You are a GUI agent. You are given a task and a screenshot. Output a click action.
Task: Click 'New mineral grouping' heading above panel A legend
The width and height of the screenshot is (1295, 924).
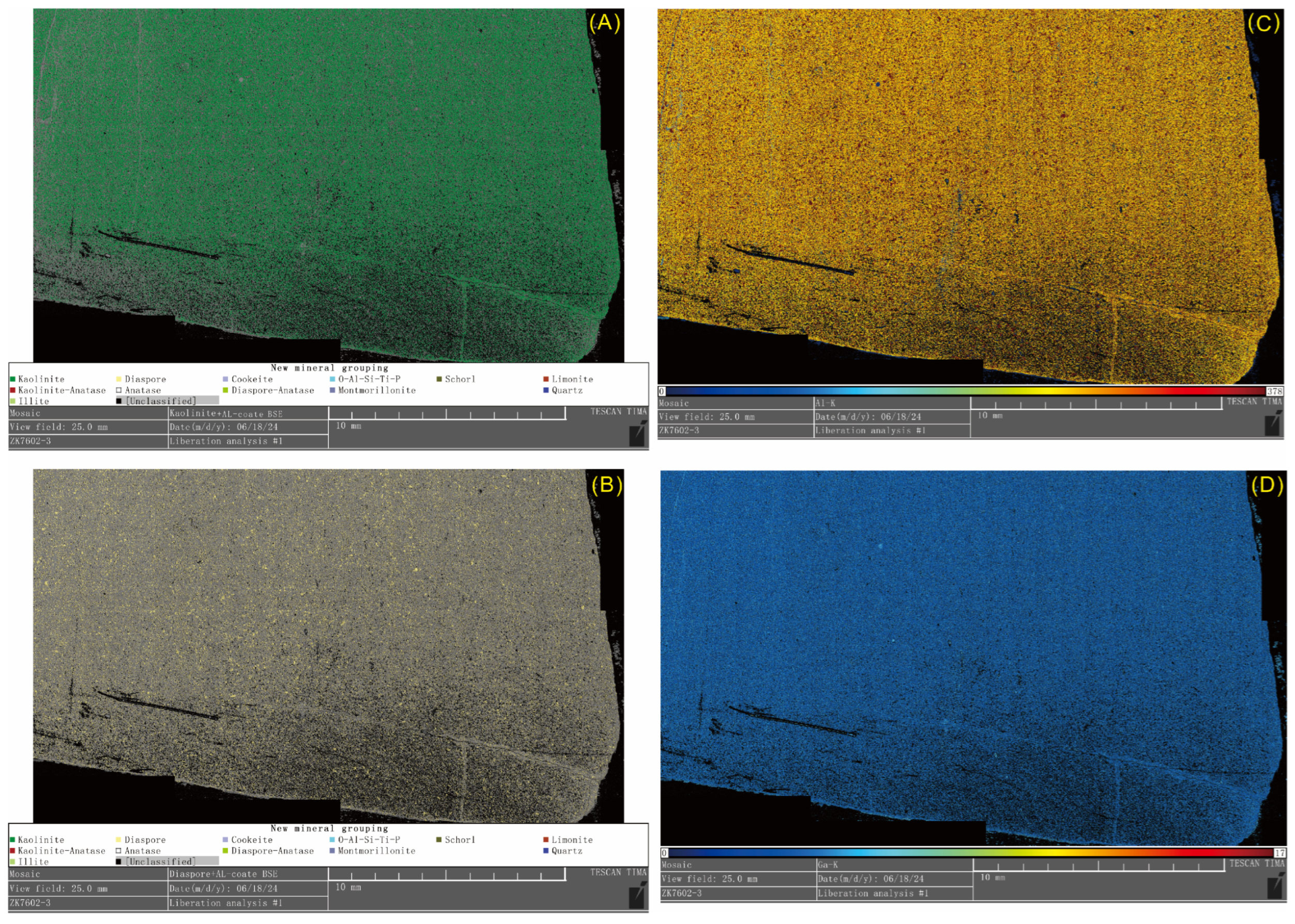tap(329, 368)
